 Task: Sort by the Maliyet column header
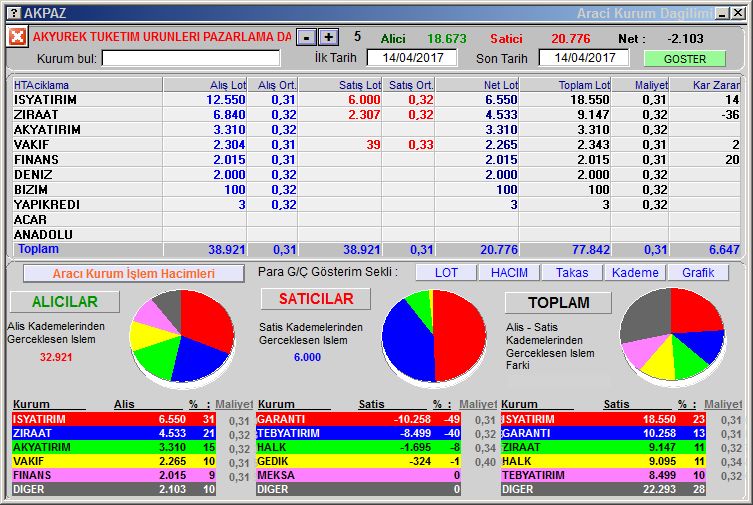(640, 85)
